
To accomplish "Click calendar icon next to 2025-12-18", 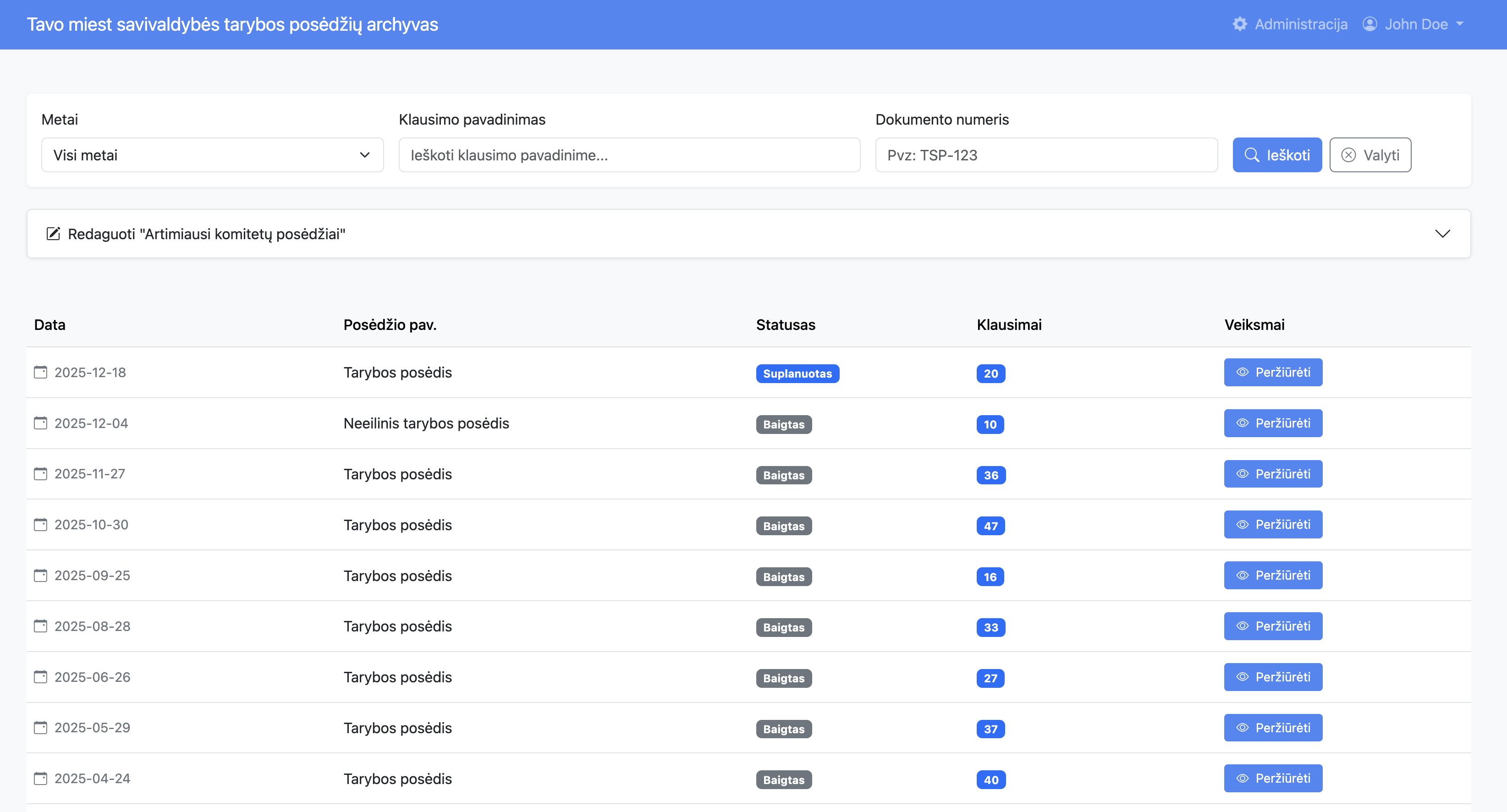I will tap(40, 372).
